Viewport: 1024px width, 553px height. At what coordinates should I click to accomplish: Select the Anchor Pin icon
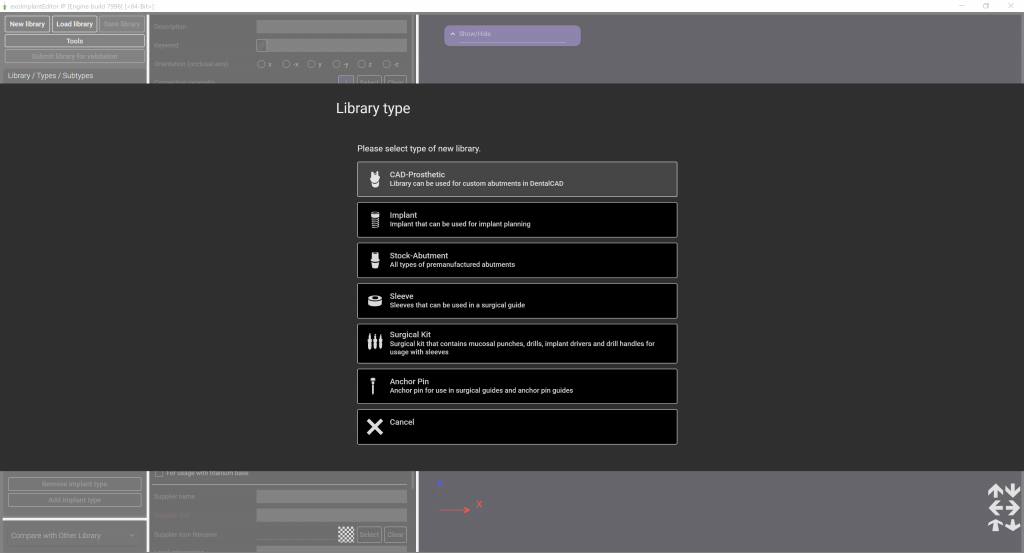point(375,386)
